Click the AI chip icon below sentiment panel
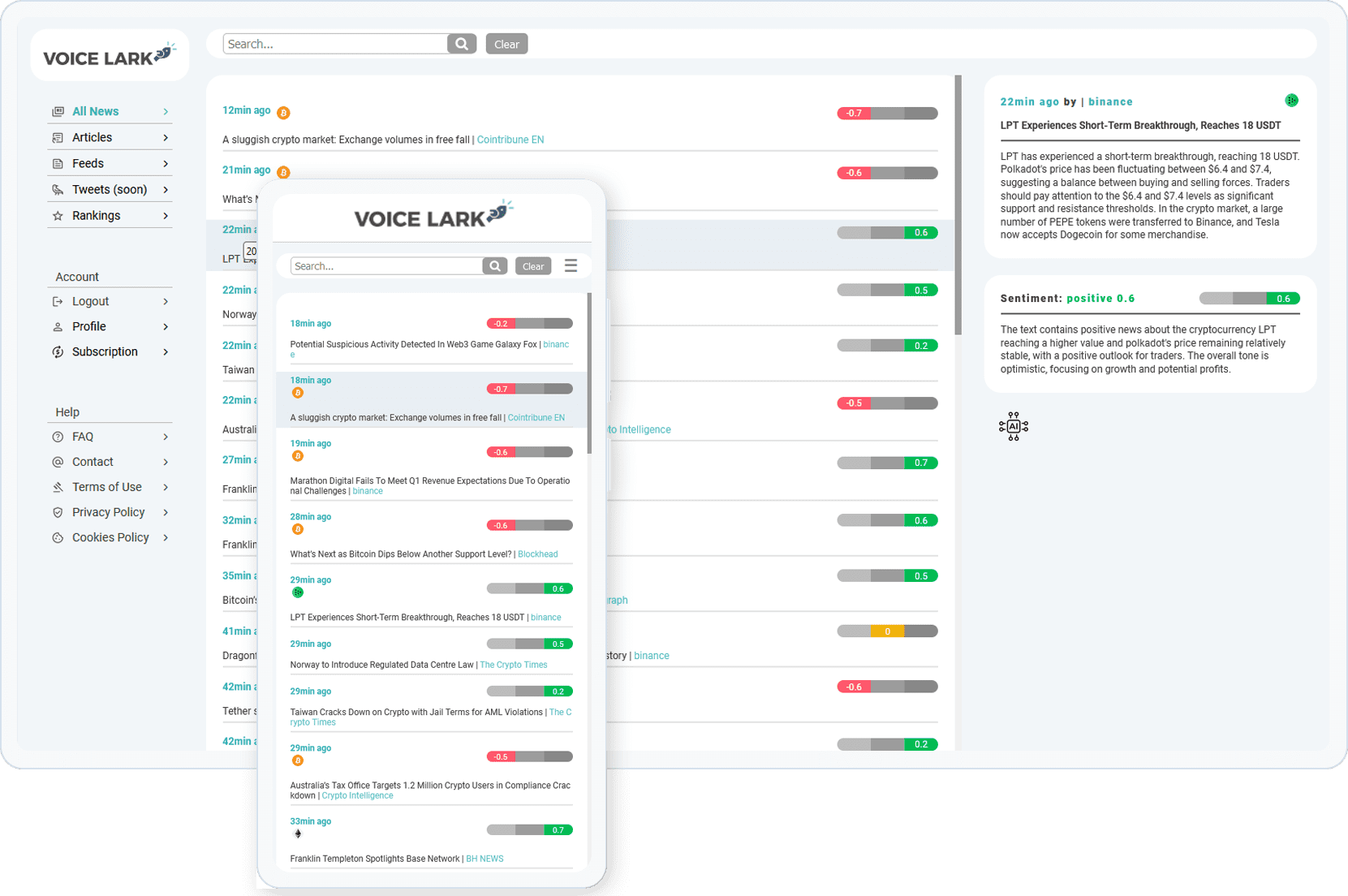 tap(1013, 426)
